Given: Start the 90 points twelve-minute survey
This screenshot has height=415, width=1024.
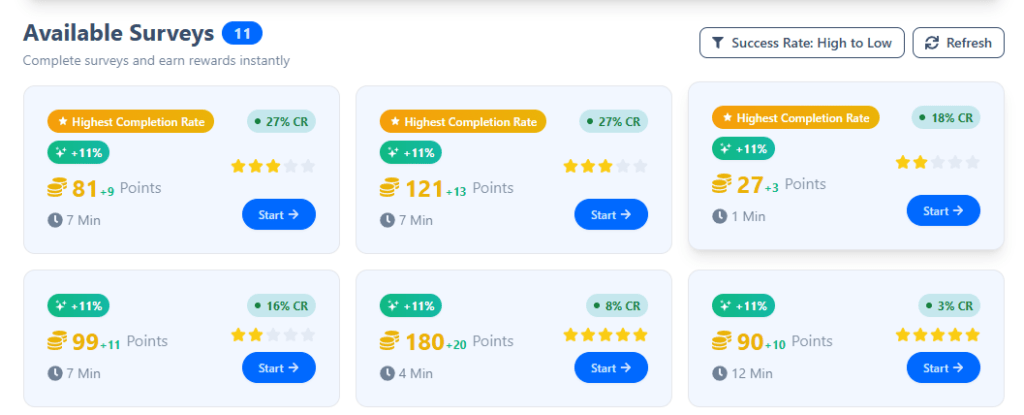Looking at the screenshot, I should [942, 368].
